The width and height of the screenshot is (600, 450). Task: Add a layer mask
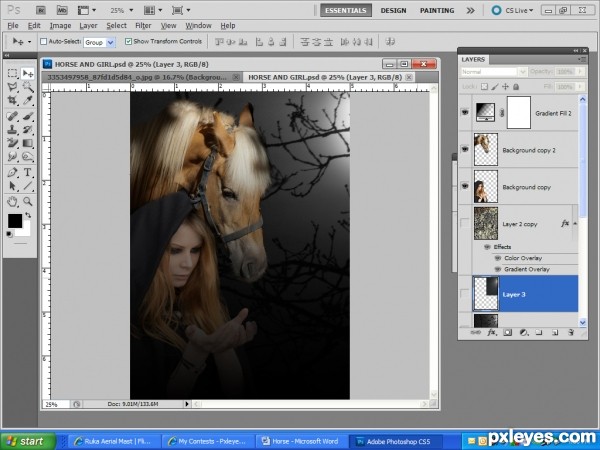point(507,332)
